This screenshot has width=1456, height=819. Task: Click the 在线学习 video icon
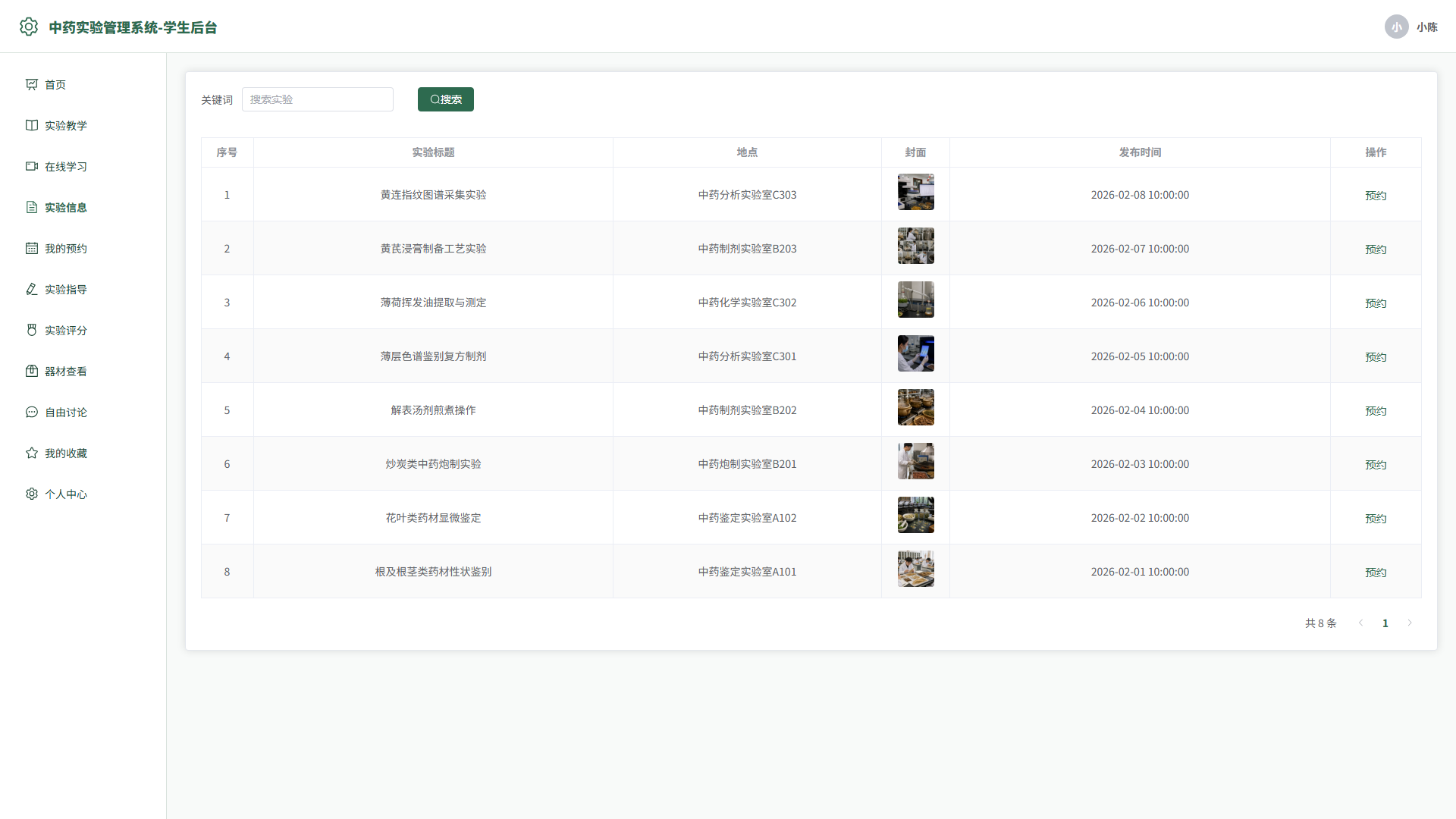coord(32,166)
